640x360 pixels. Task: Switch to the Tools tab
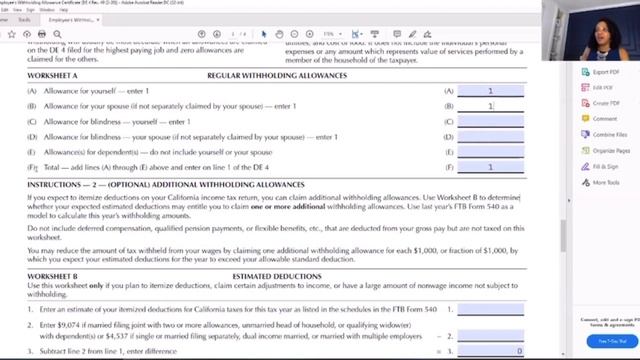24,20
